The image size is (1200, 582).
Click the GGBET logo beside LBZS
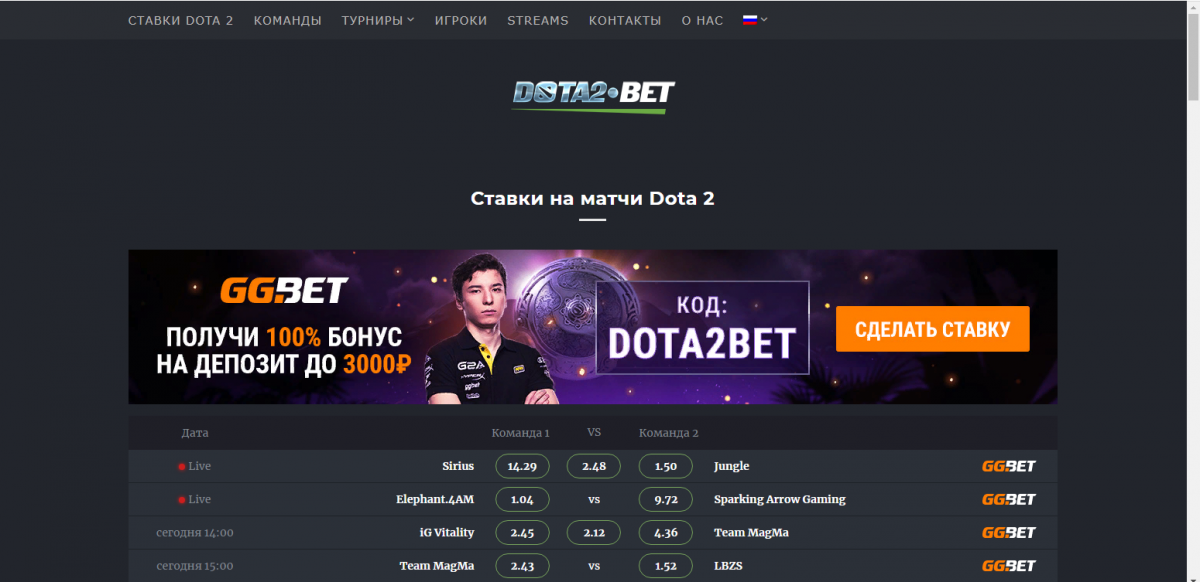[1009, 565]
